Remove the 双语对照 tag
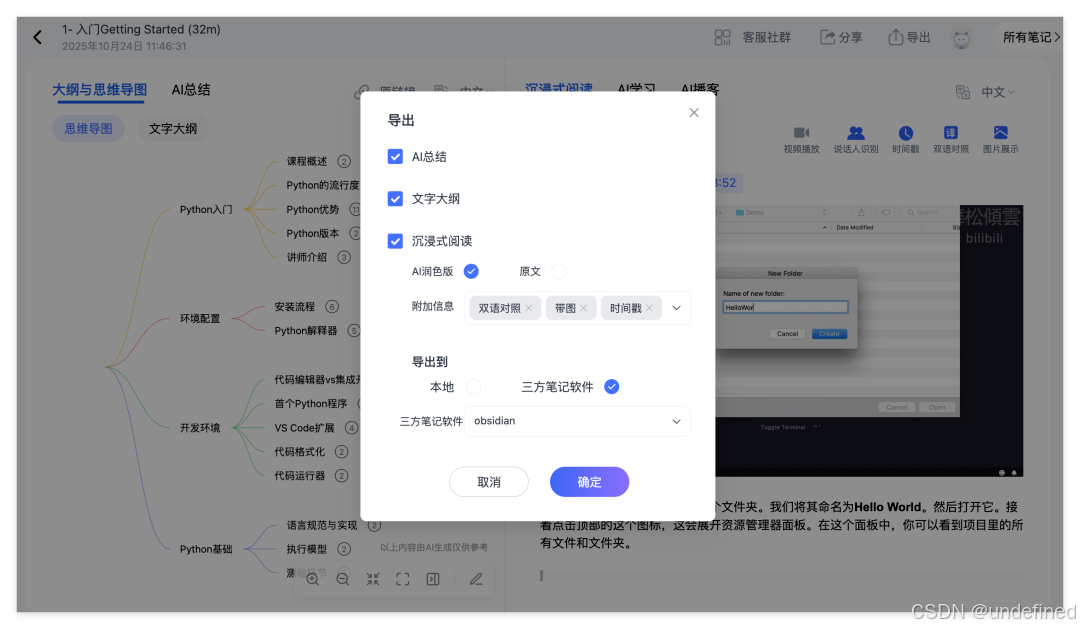This screenshot has width=1080, height=629. pyautogui.click(x=528, y=308)
